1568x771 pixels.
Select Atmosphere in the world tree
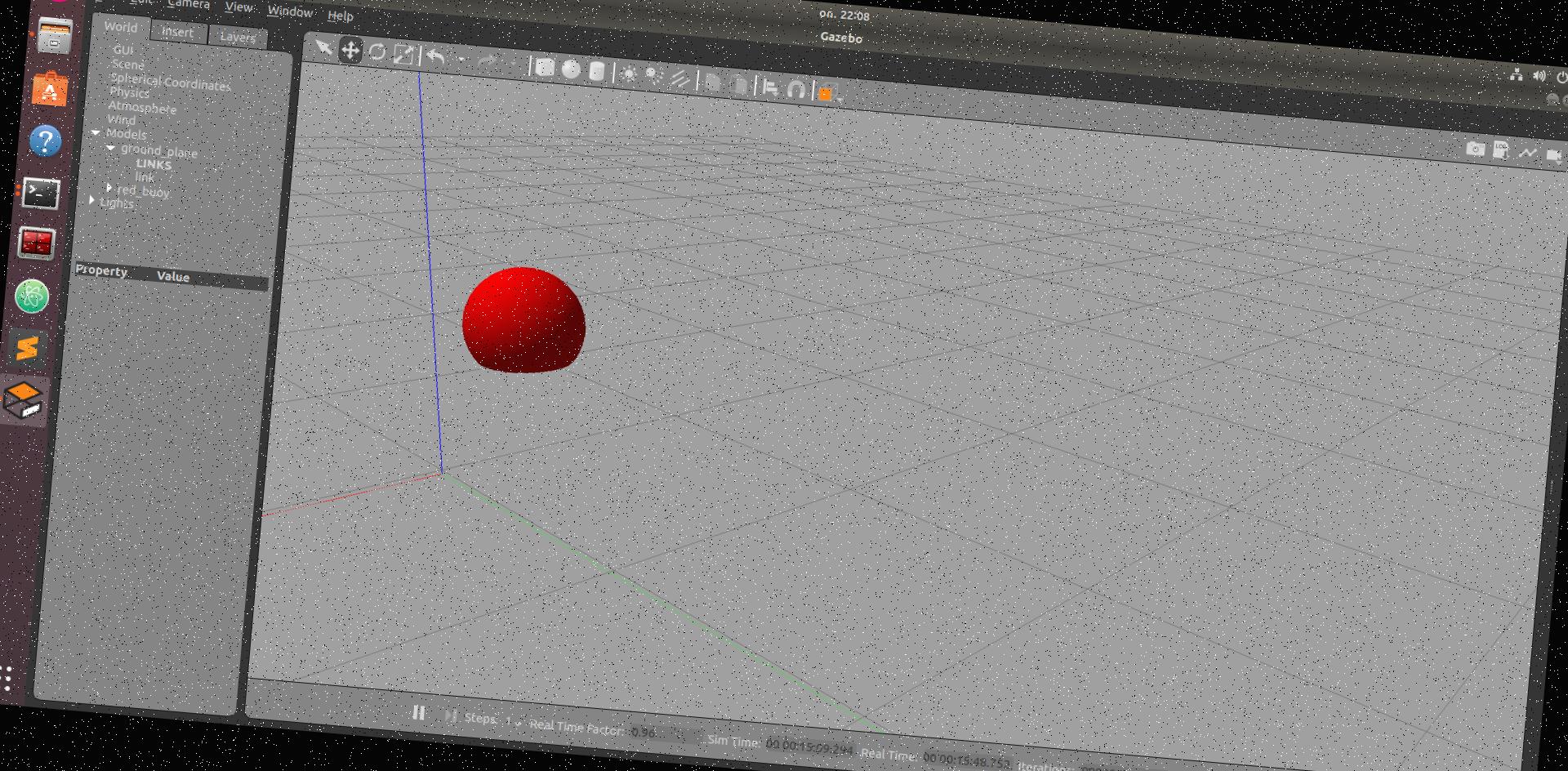click(142, 108)
